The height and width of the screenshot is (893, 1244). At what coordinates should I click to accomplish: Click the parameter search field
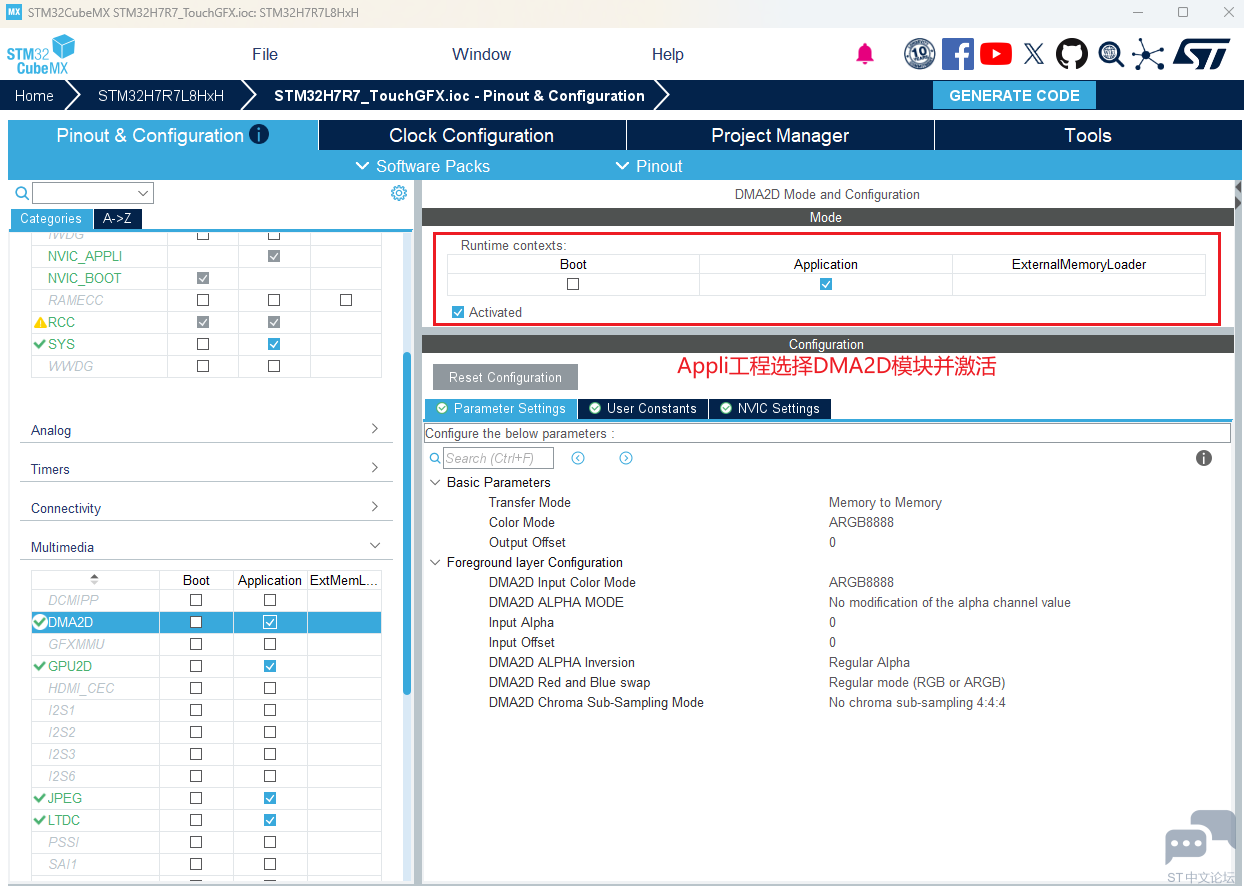(x=497, y=458)
